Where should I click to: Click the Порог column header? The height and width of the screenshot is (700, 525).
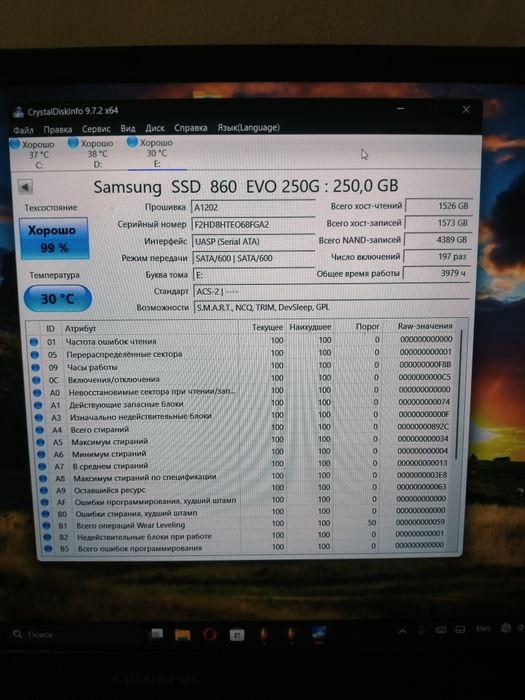click(x=367, y=326)
